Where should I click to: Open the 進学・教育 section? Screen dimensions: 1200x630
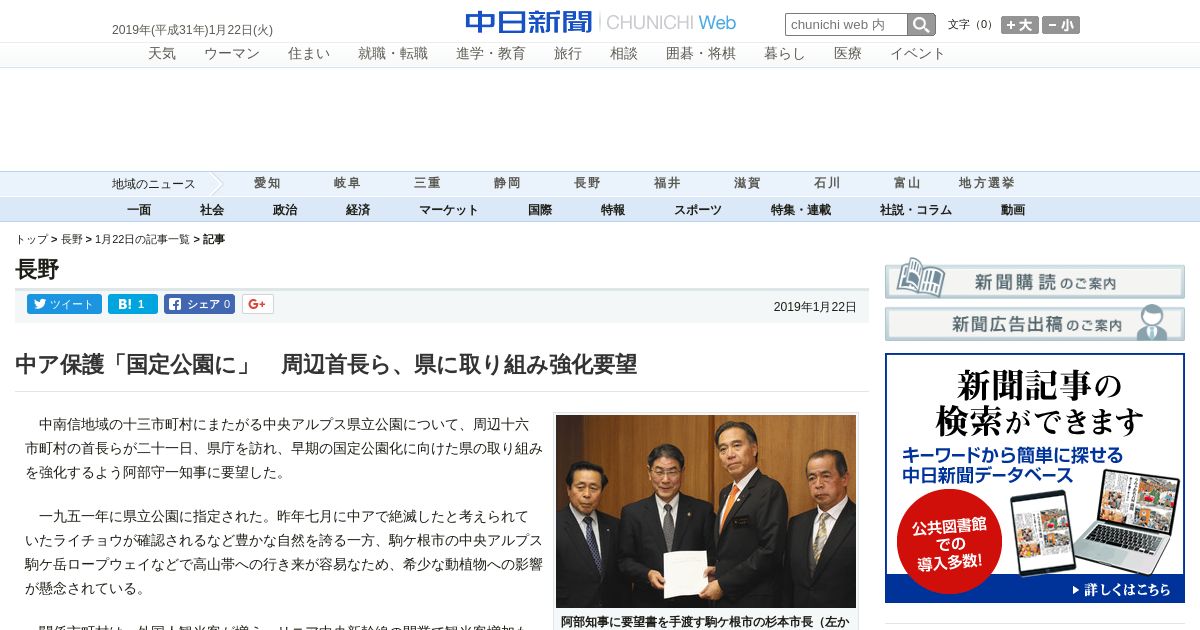tap(491, 54)
